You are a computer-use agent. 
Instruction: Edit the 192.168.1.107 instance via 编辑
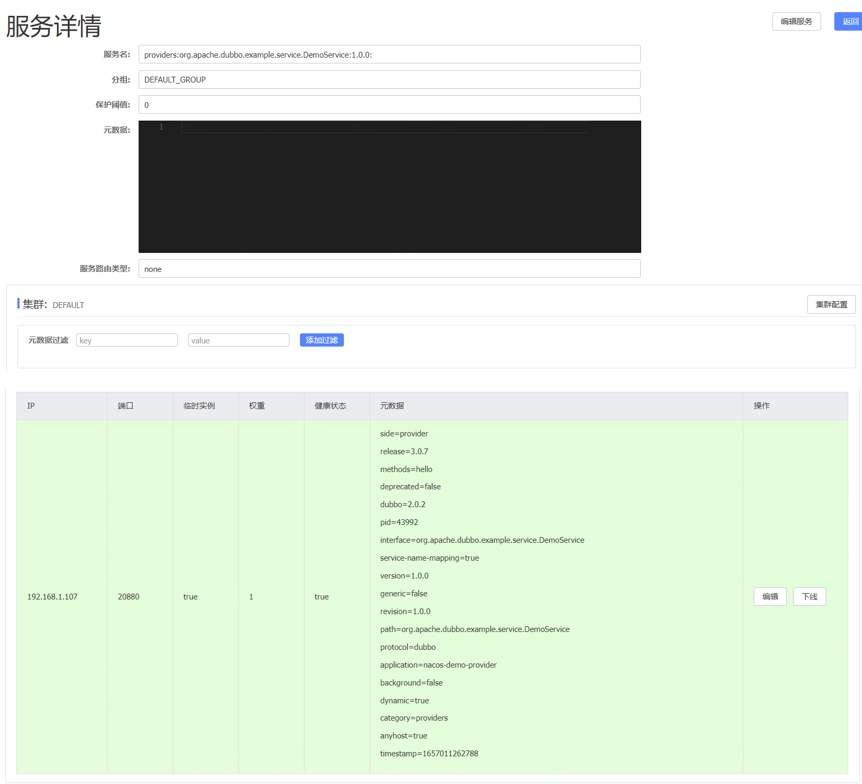pos(769,597)
